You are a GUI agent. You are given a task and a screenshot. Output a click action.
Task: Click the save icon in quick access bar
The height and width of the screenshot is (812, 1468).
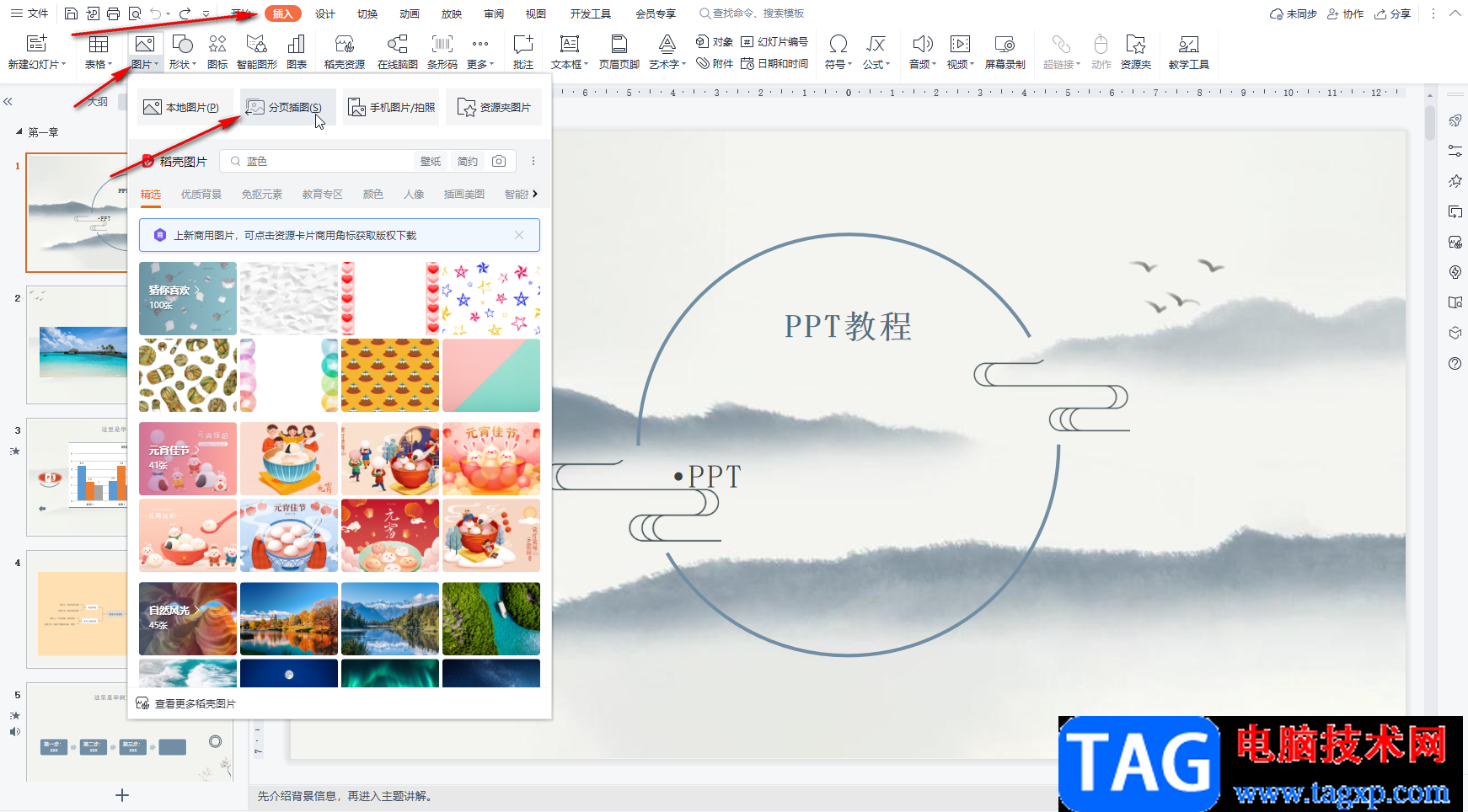(71, 13)
